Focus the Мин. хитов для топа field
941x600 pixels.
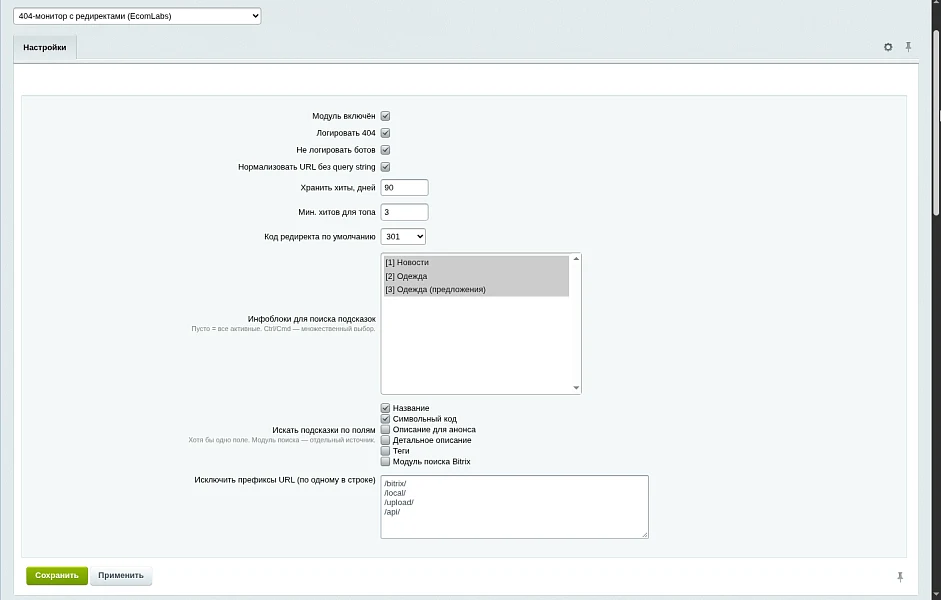tap(404, 212)
